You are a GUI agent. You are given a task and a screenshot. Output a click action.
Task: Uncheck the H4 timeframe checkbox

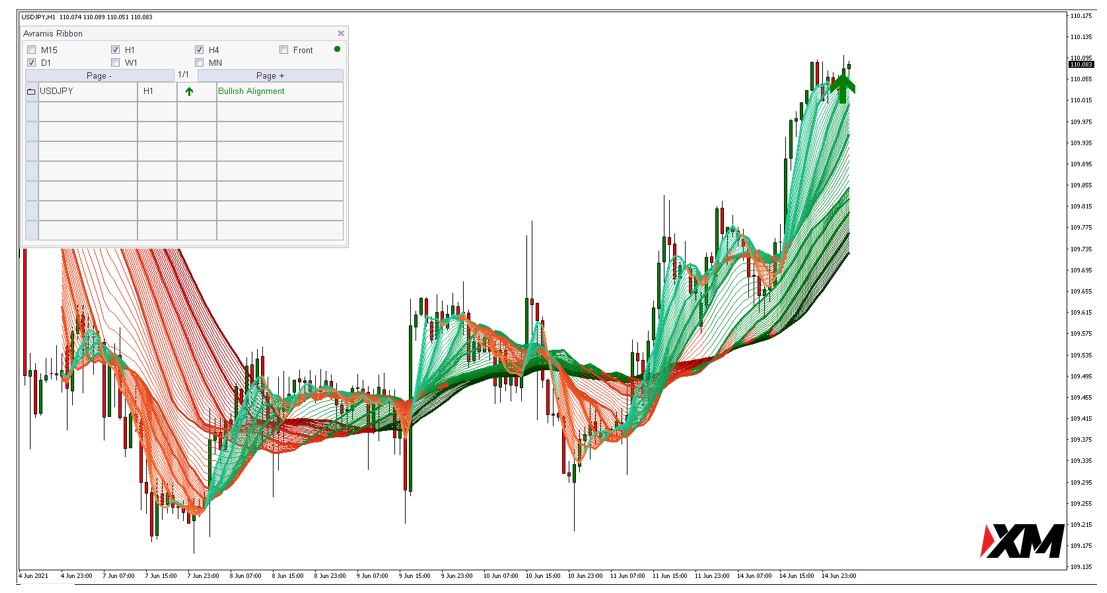[x=200, y=50]
